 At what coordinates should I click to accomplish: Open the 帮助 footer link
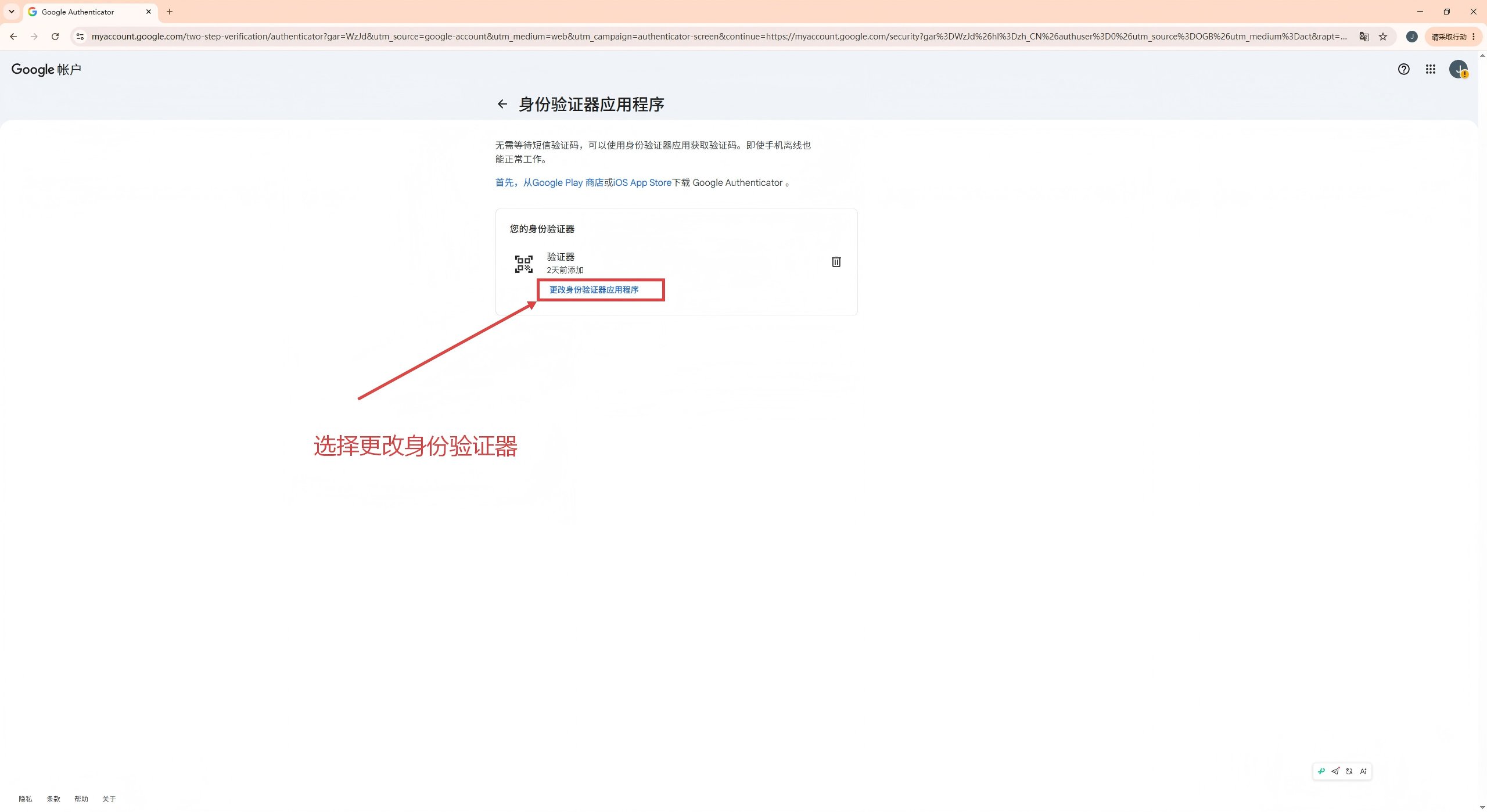coord(81,799)
